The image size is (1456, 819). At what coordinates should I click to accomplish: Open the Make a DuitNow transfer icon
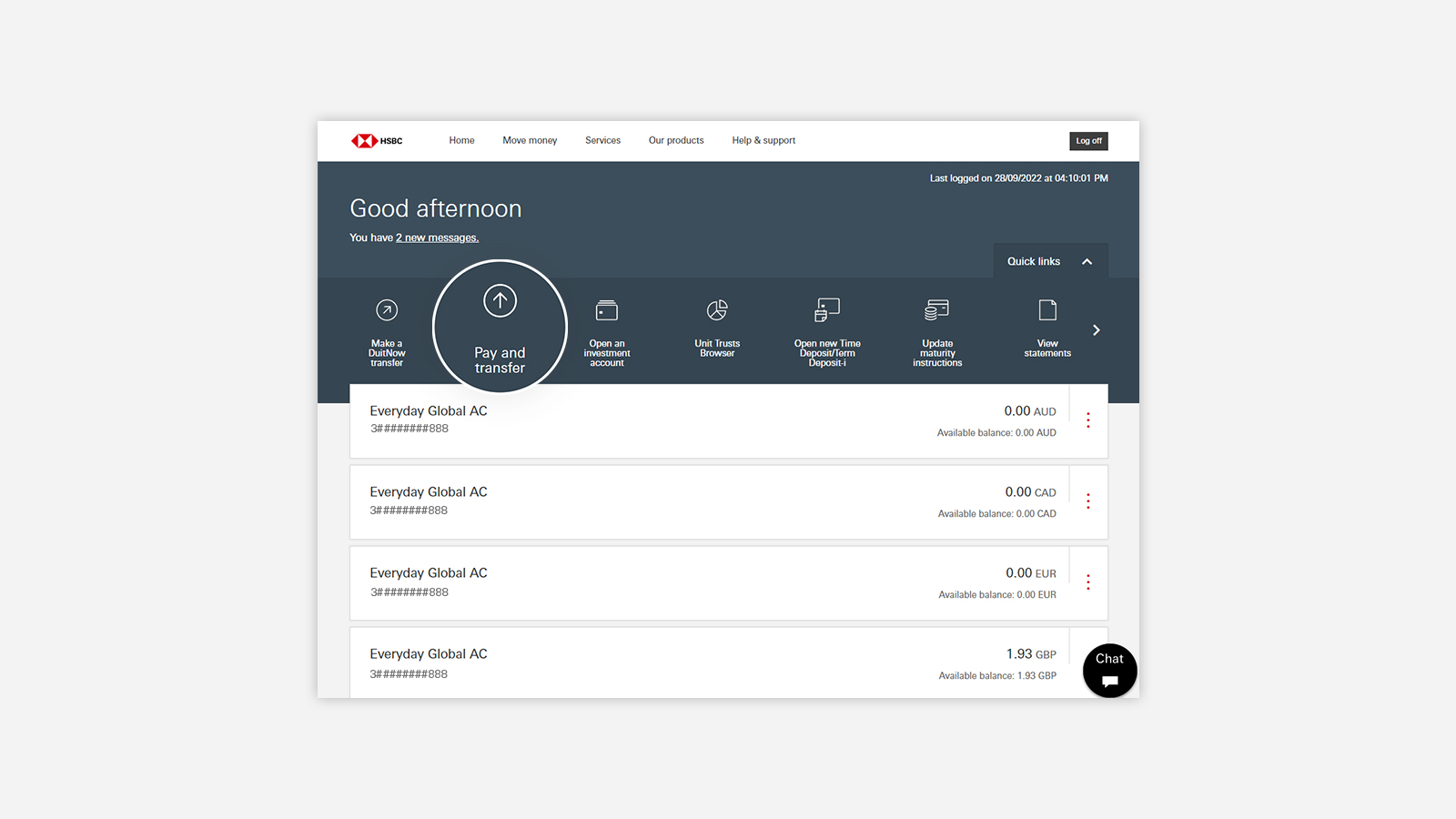point(387,310)
